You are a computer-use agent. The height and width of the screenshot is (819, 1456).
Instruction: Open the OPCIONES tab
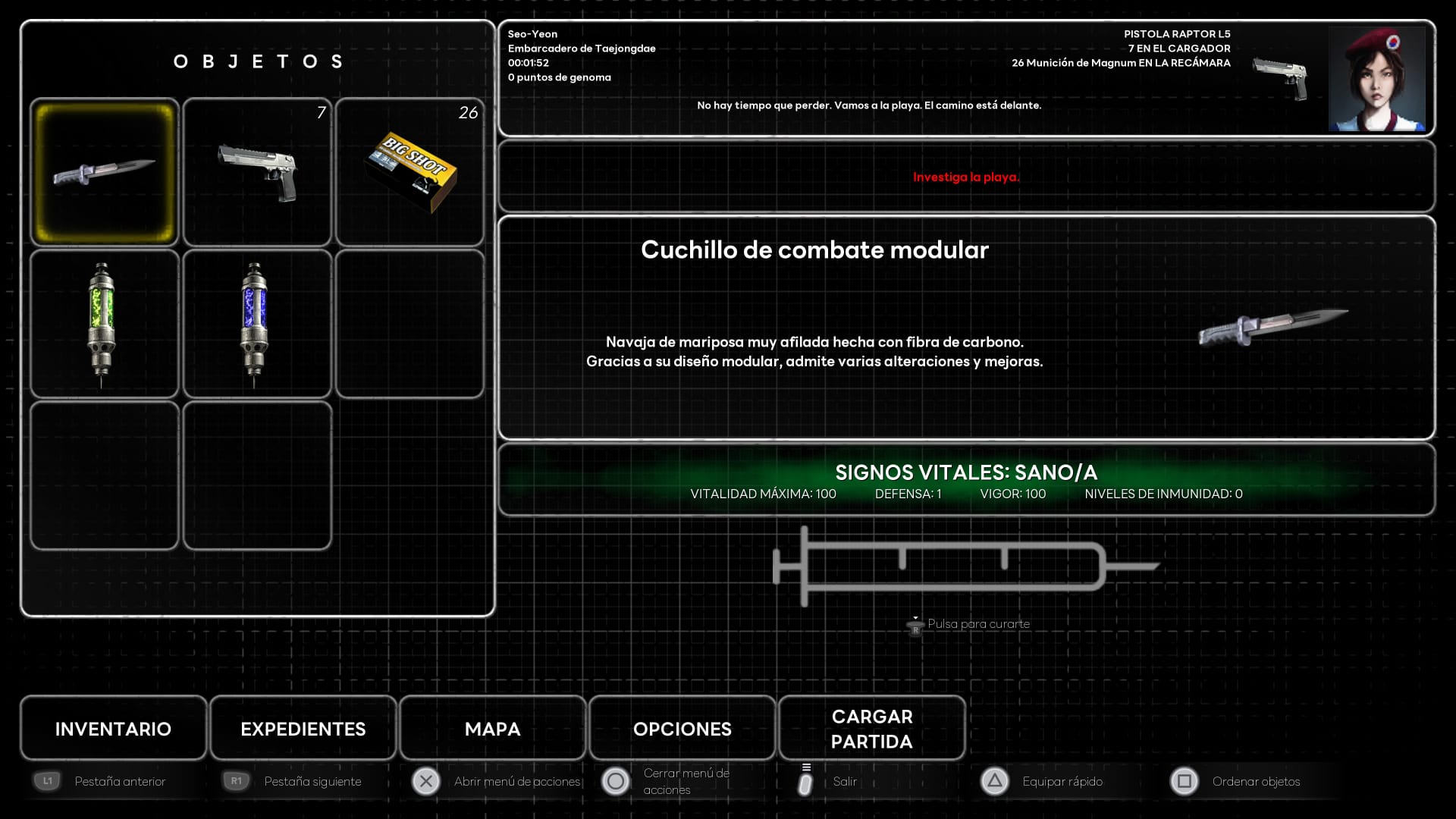pyautogui.click(x=682, y=729)
